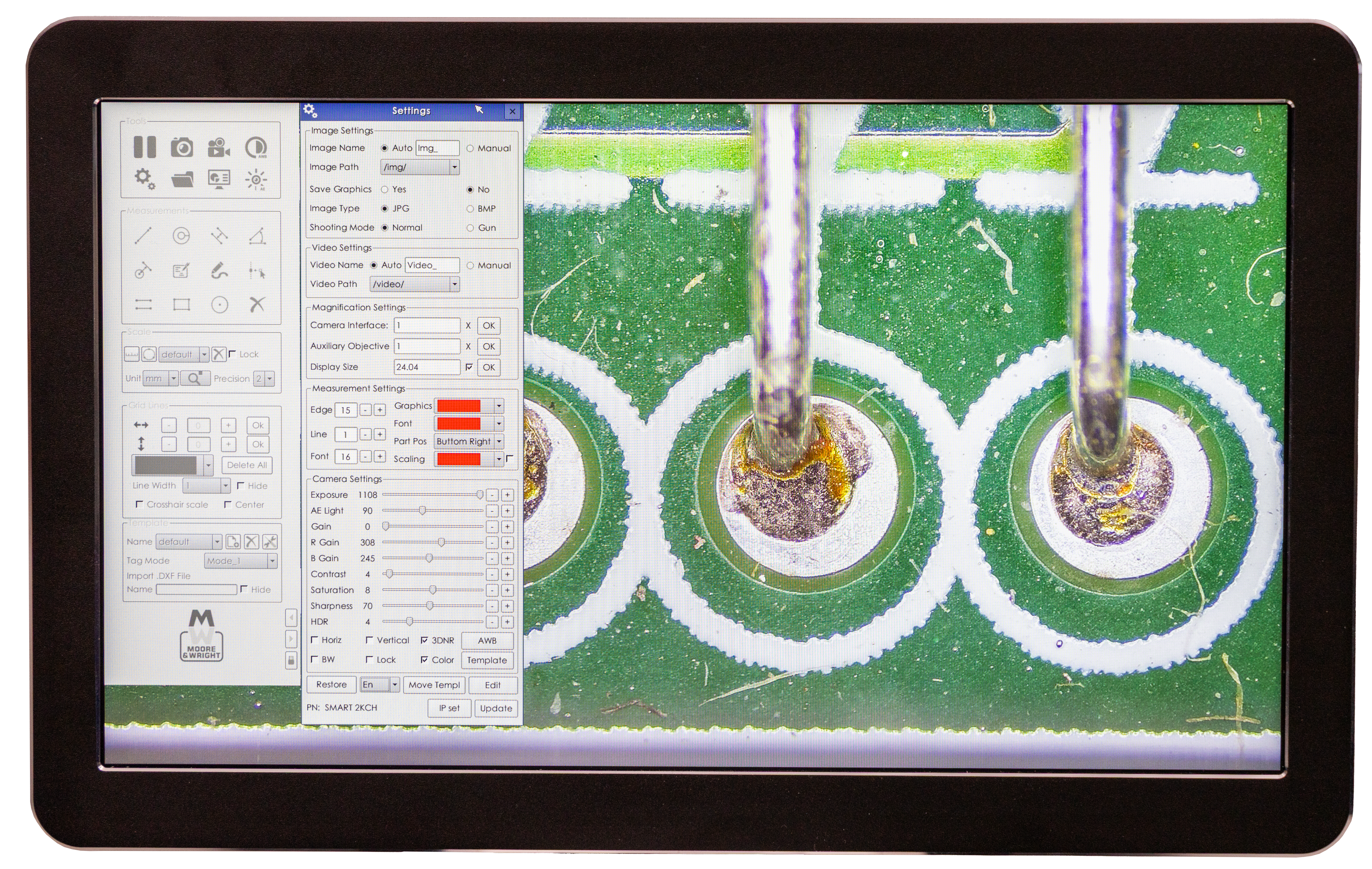Viewport: 1372px width, 869px height.
Task: Select the circle-to-line distance tool
Action: coord(143,270)
